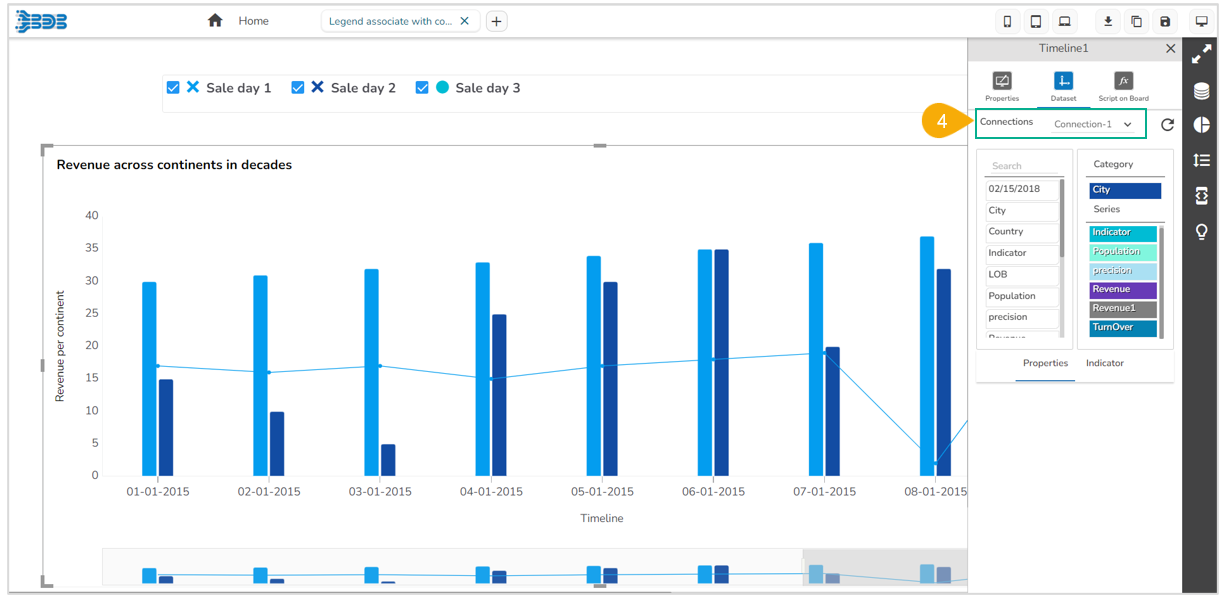Open the pie chart icon in sidebar

tap(1201, 125)
